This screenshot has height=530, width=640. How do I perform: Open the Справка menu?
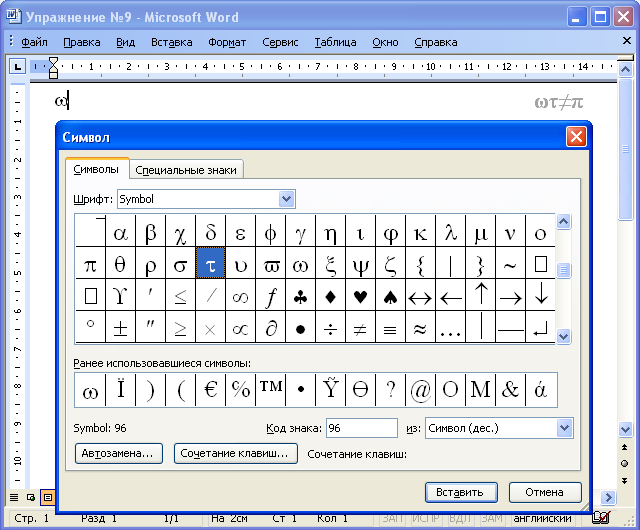coord(436,42)
